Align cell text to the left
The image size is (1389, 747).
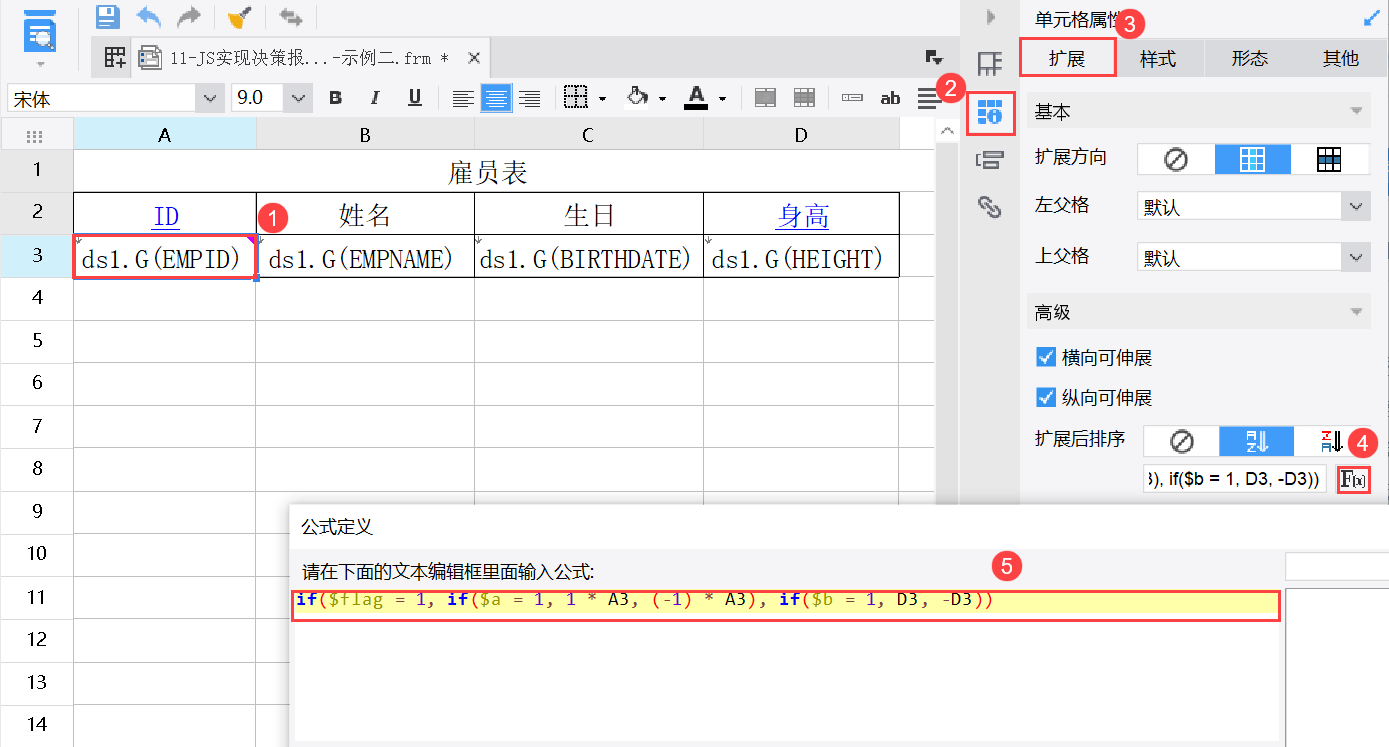coord(462,98)
